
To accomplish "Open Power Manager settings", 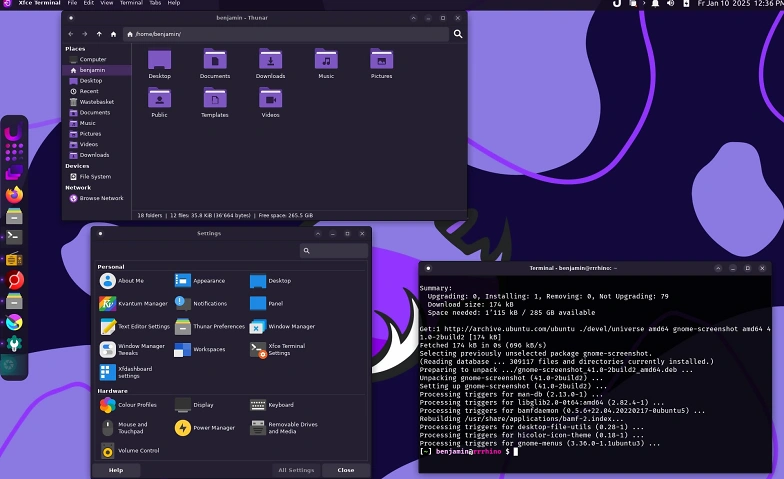I will (x=205, y=428).
